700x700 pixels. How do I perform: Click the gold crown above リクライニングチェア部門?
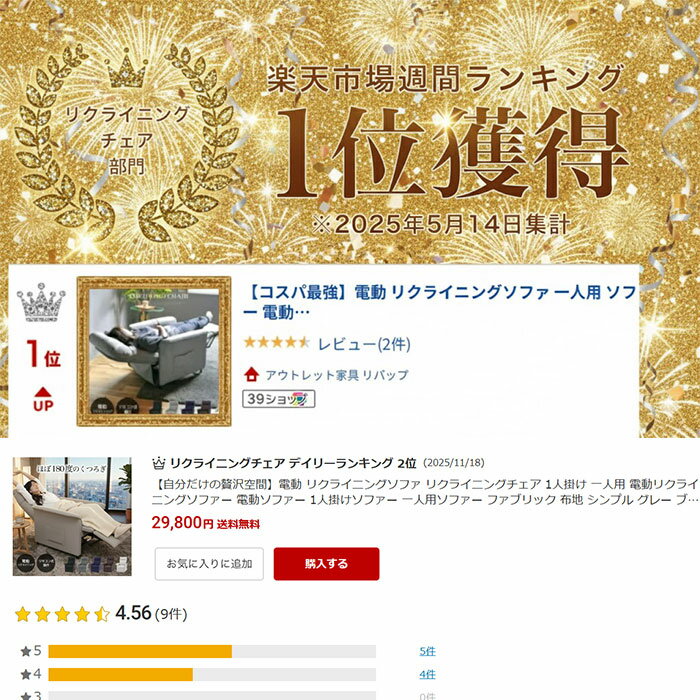(x=126, y=69)
